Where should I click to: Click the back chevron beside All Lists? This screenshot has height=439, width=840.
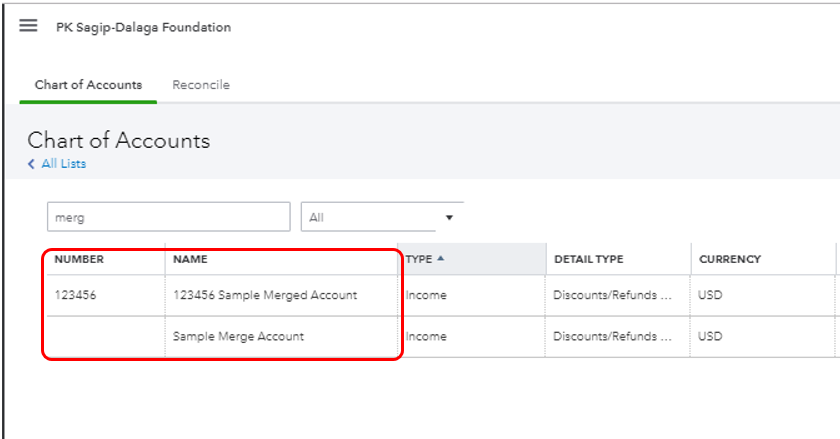click(32, 164)
